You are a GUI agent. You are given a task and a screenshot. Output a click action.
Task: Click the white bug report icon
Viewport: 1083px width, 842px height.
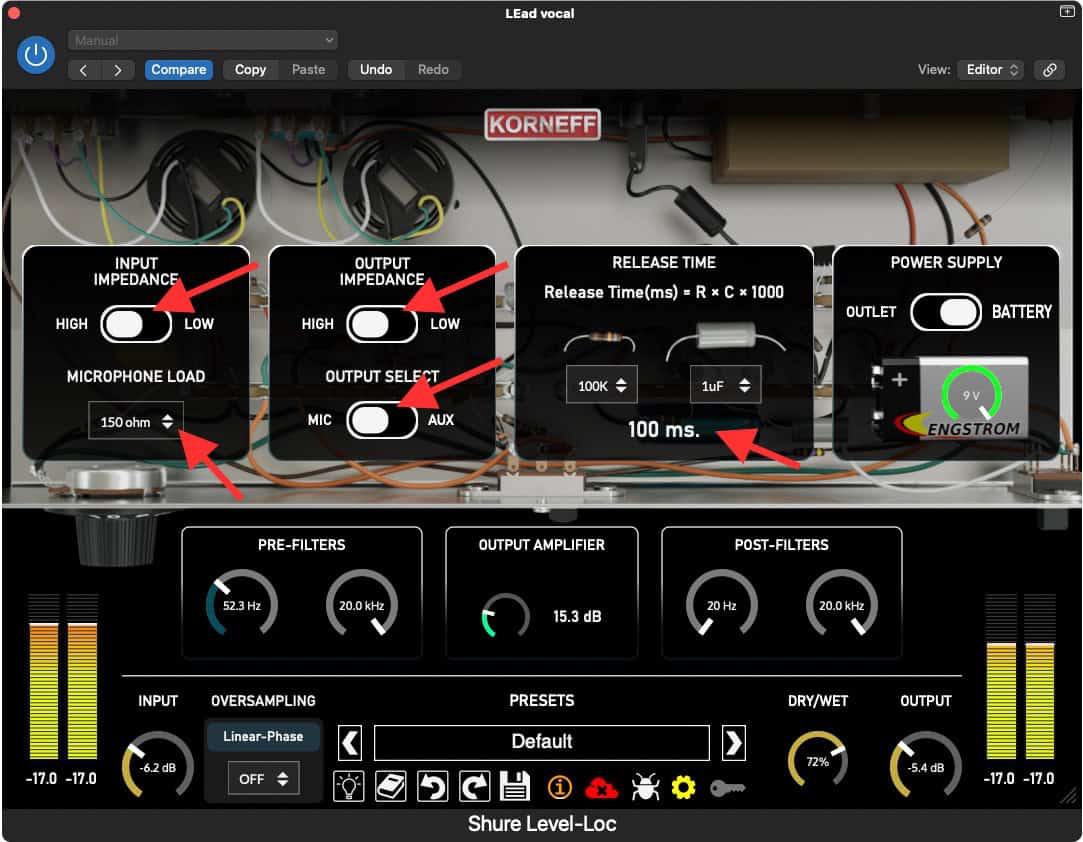(645, 787)
